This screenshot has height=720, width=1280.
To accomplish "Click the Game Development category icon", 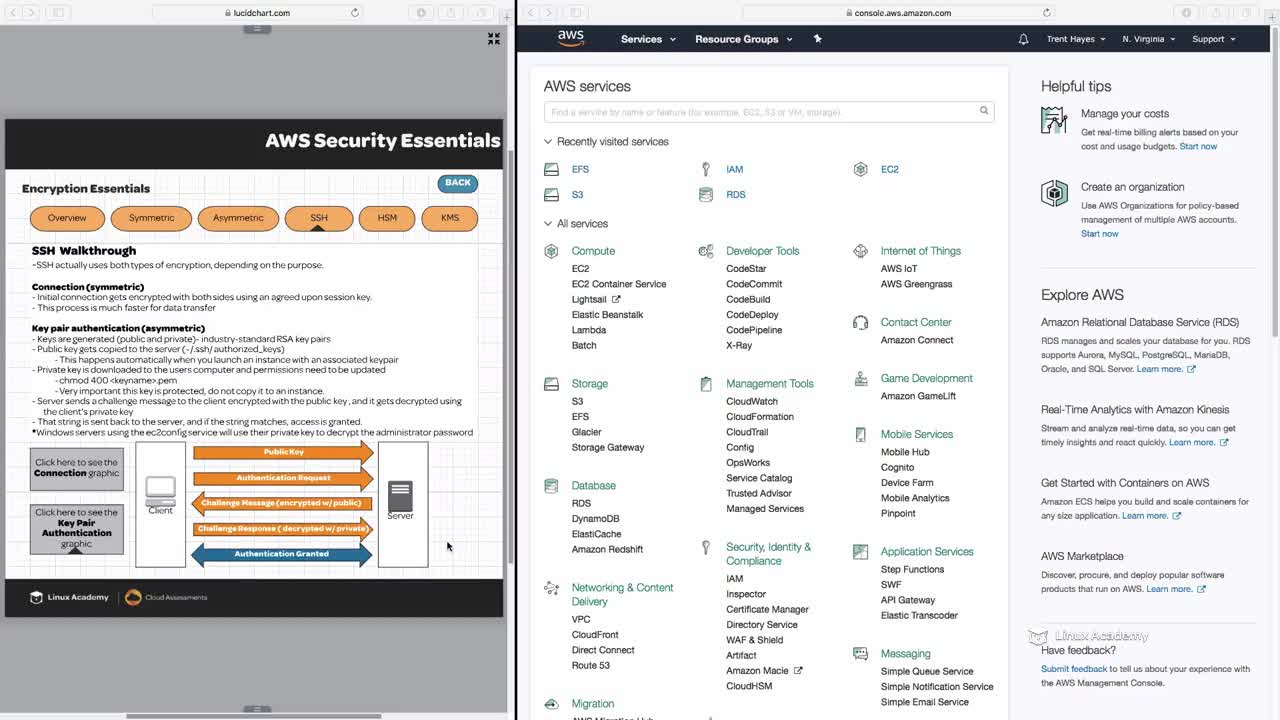I will [x=860, y=379].
